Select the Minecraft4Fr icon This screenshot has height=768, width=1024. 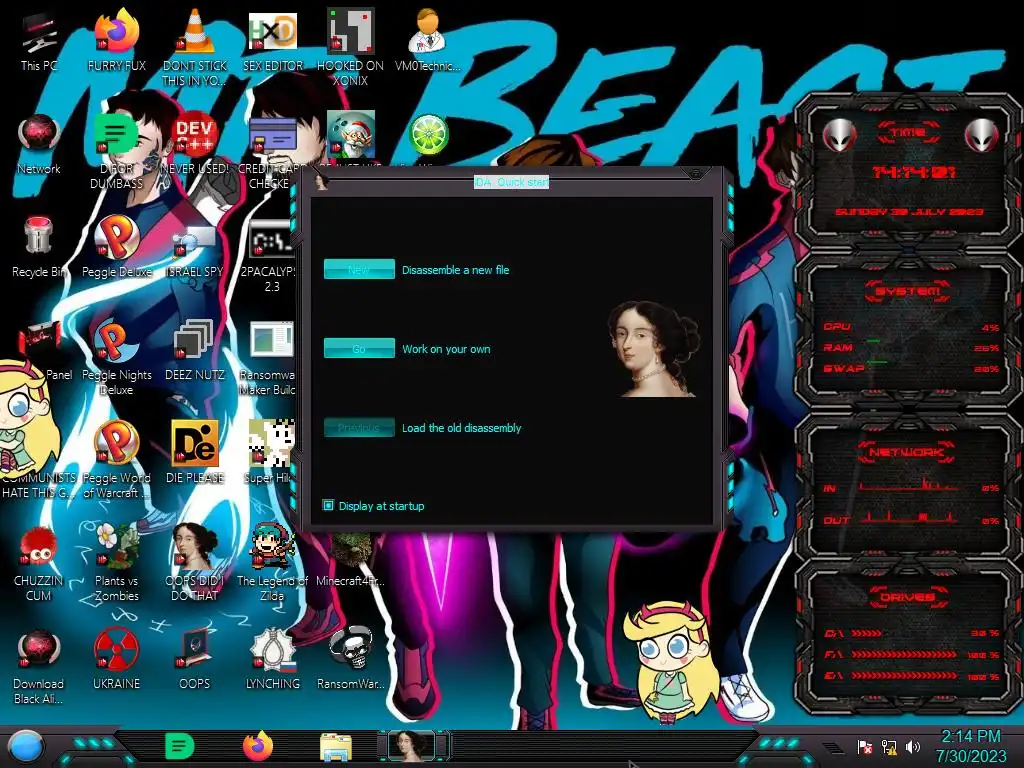tap(350, 560)
